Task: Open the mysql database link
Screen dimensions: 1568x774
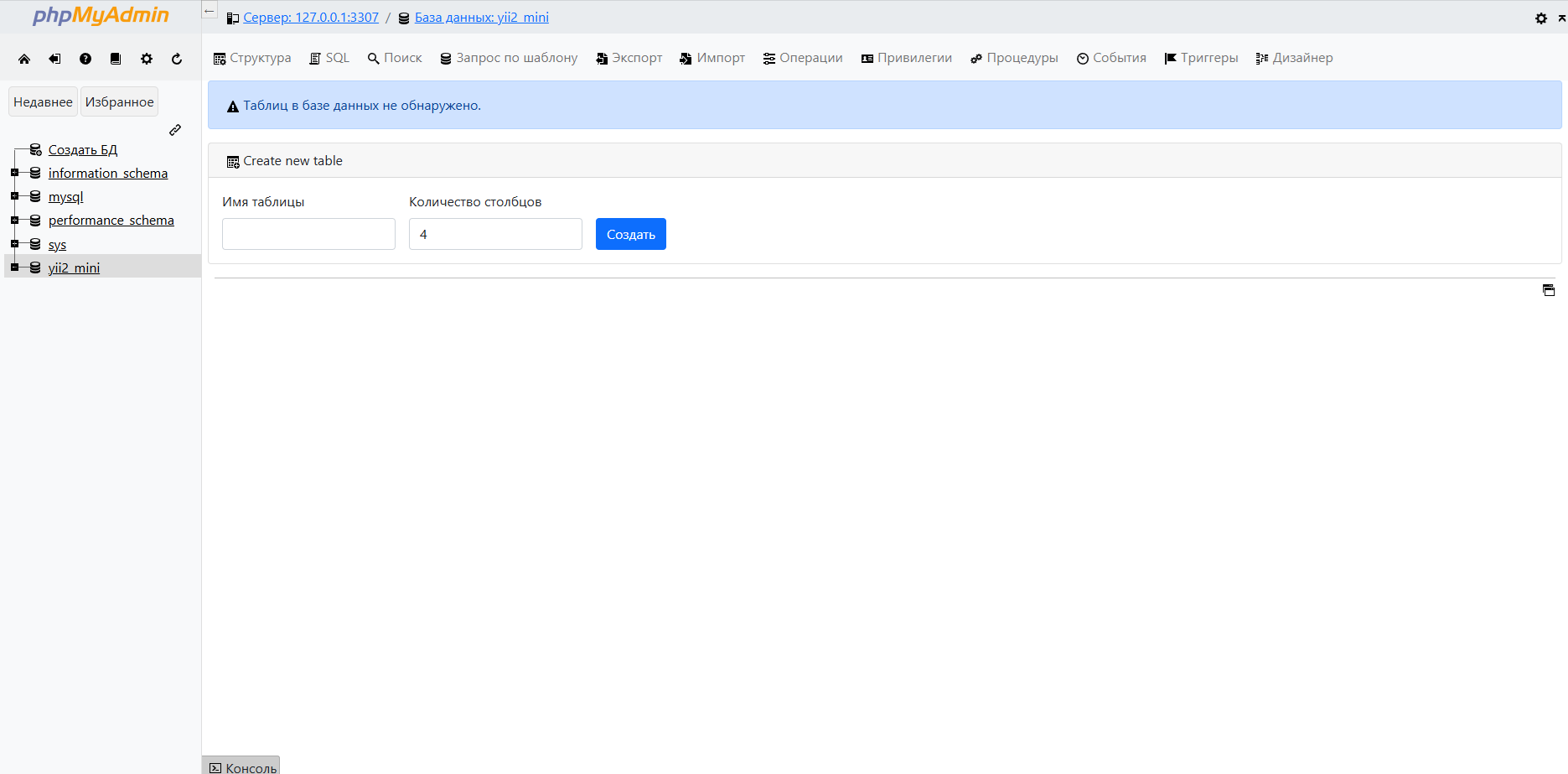Action: (x=66, y=196)
